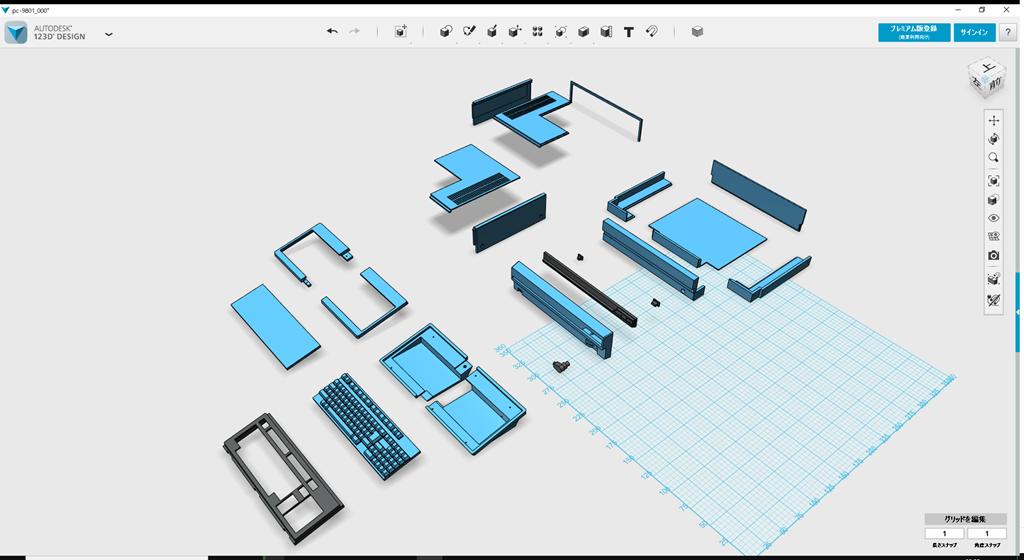The height and width of the screenshot is (560, 1024).
Task: Take a screenshot with the camera icon
Action: 993,256
